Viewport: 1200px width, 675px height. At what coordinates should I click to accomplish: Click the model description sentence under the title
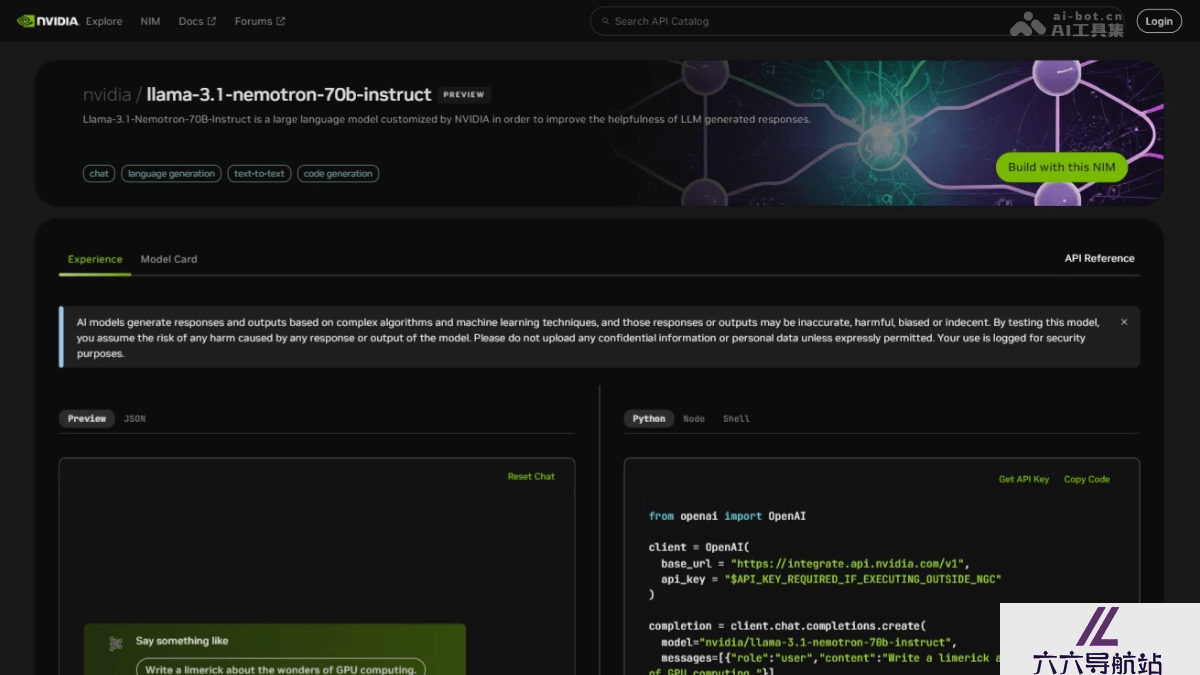[x=447, y=119]
